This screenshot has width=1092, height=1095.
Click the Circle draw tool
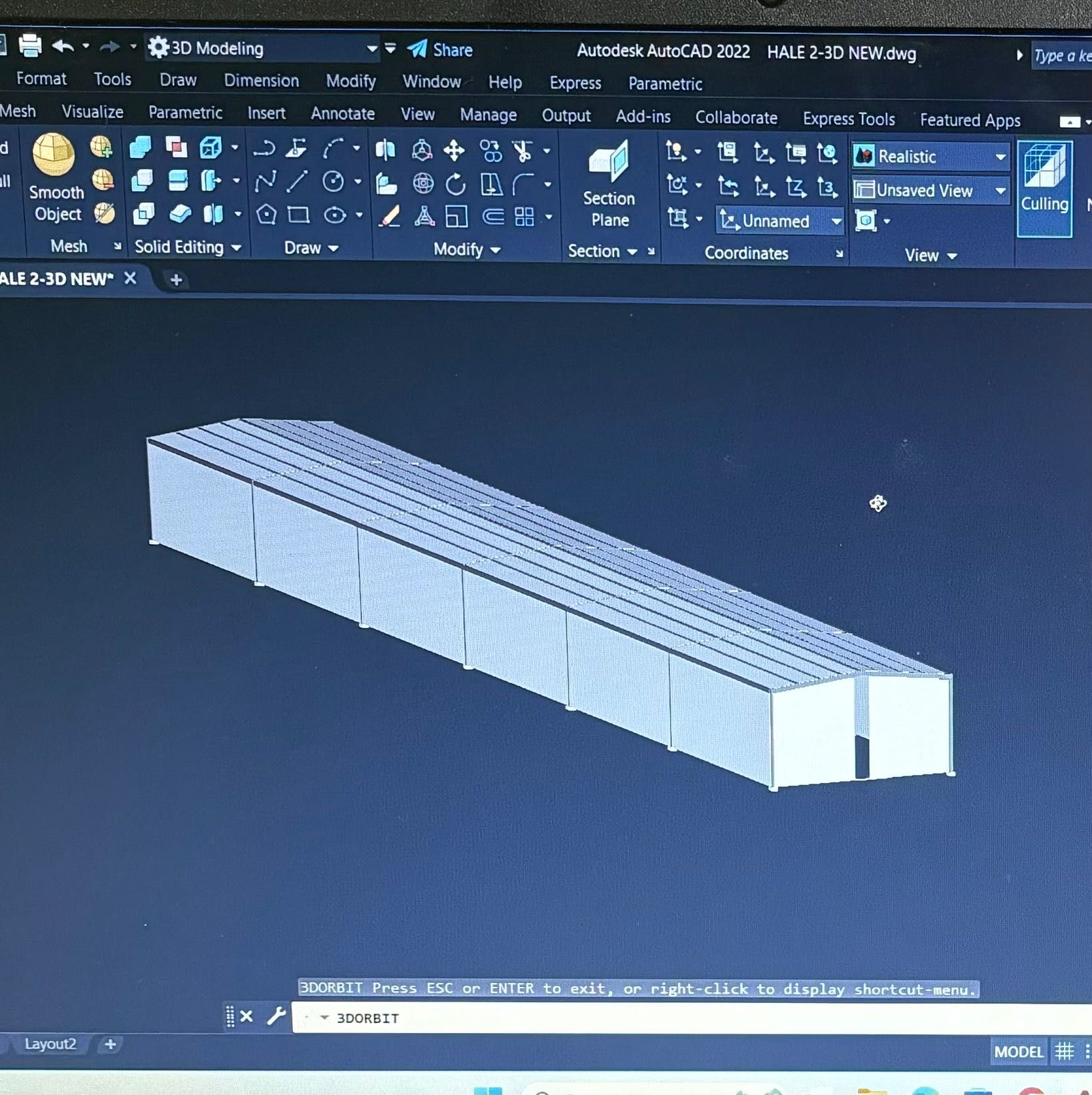(x=333, y=181)
